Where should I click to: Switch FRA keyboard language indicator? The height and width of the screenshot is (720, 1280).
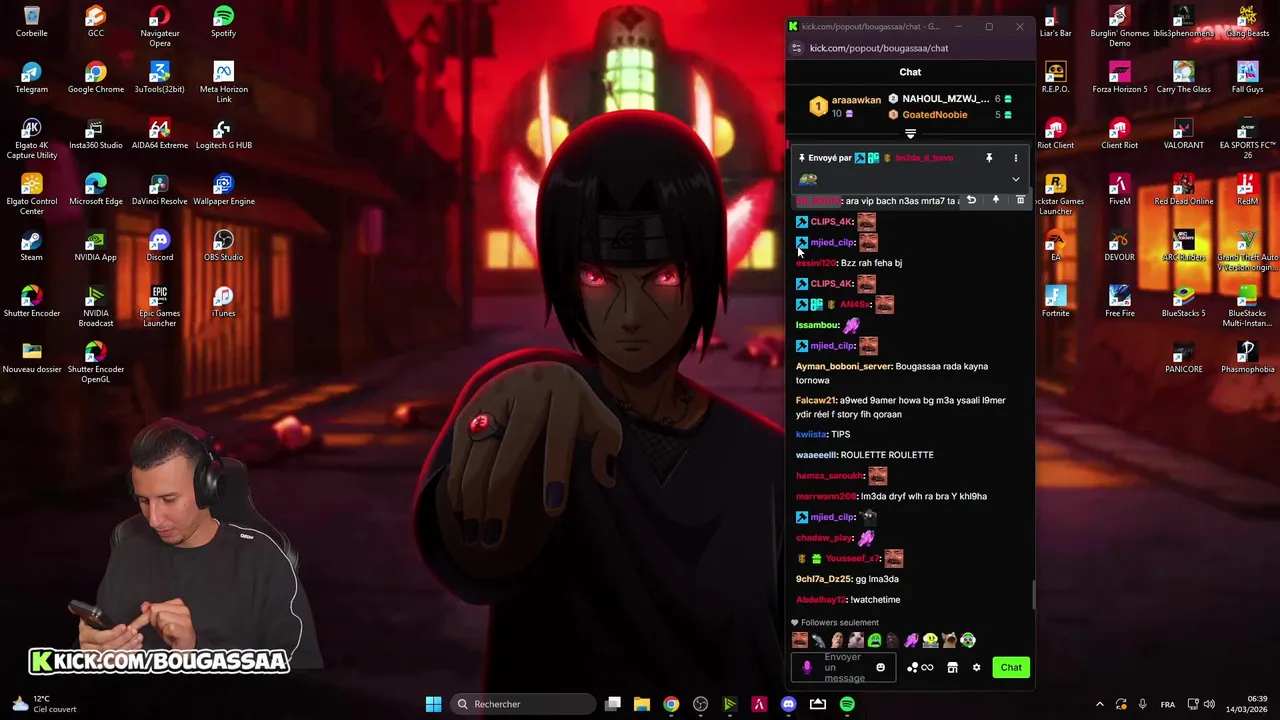tap(1168, 704)
